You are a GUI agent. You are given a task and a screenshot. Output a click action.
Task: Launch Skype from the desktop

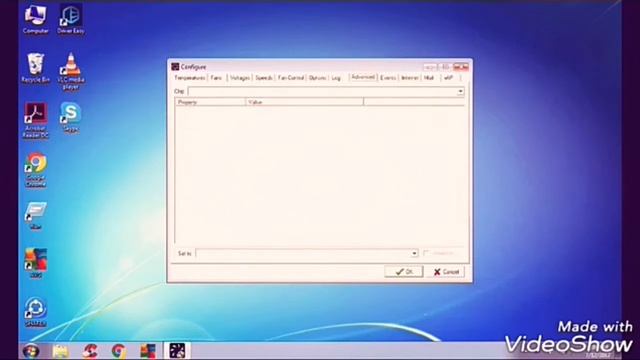tap(71, 117)
